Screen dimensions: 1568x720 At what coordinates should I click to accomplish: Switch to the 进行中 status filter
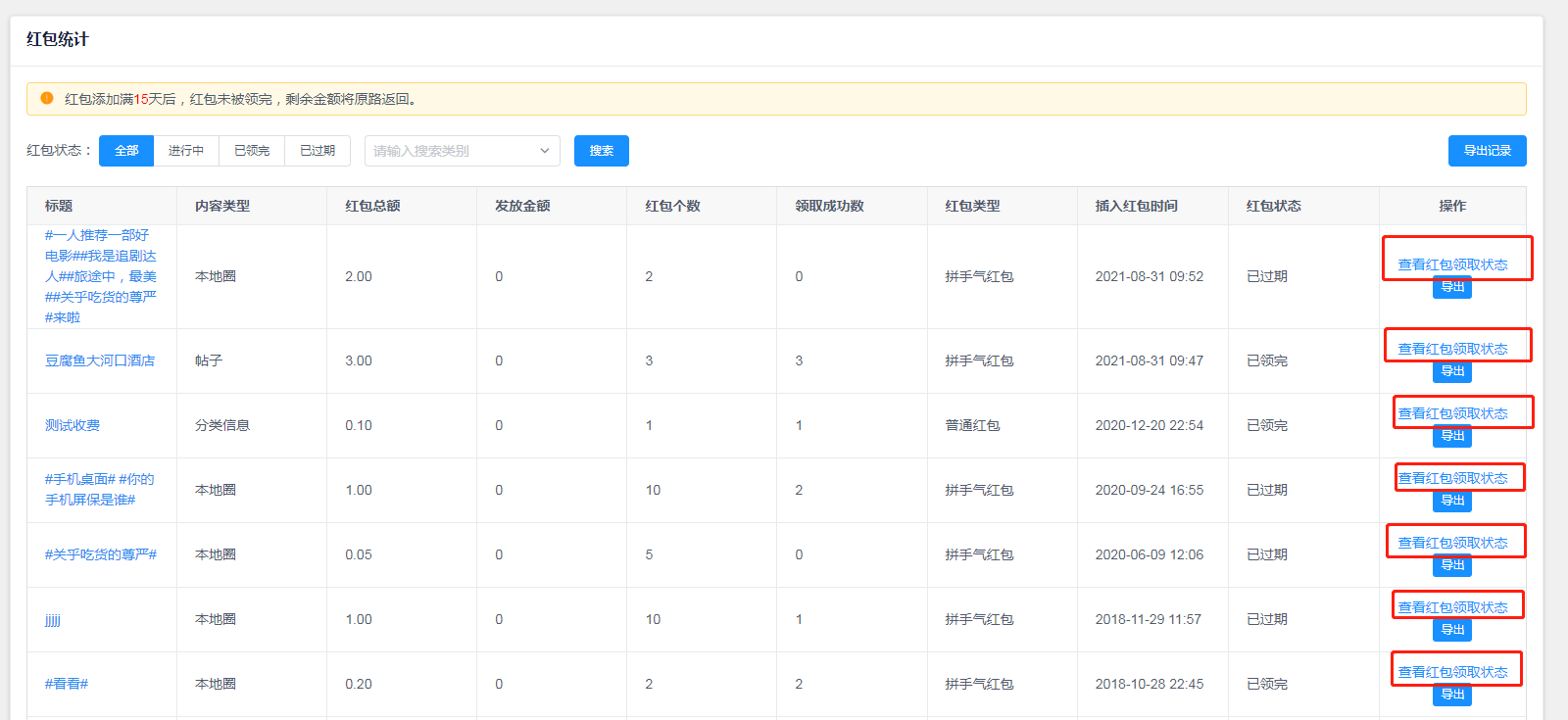[186, 151]
